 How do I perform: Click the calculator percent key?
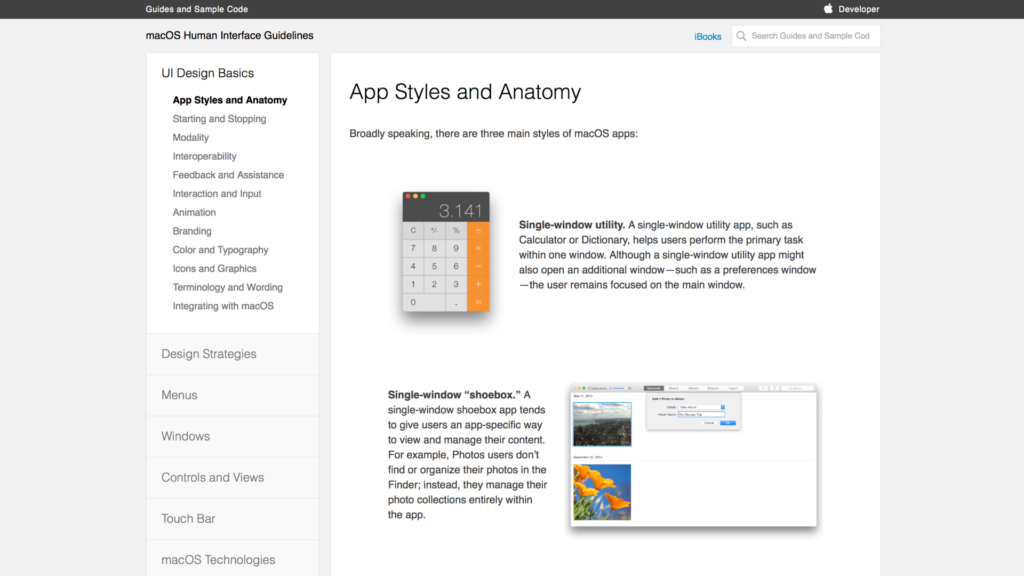click(x=456, y=231)
